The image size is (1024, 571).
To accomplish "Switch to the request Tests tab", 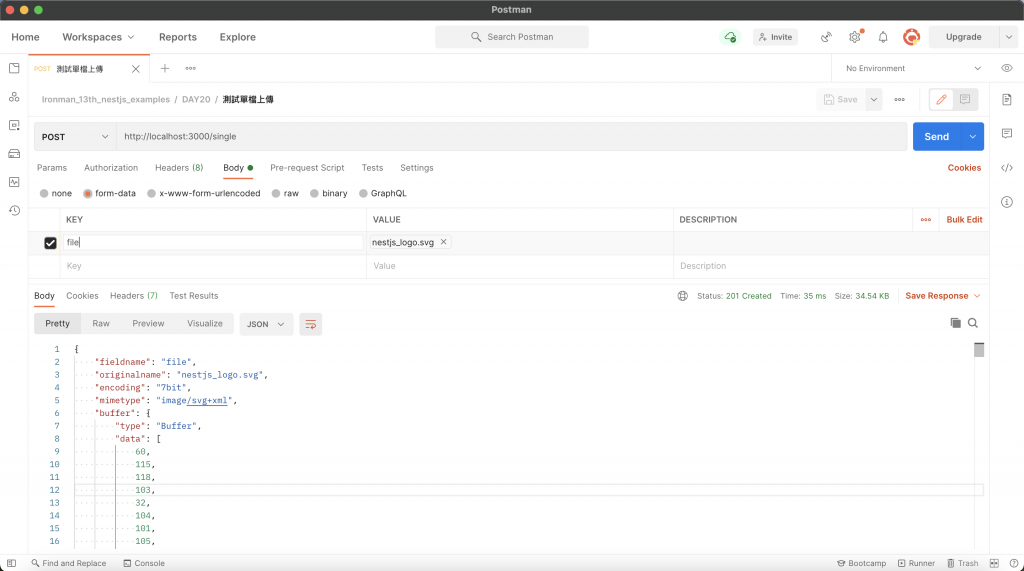I will [x=372, y=168].
